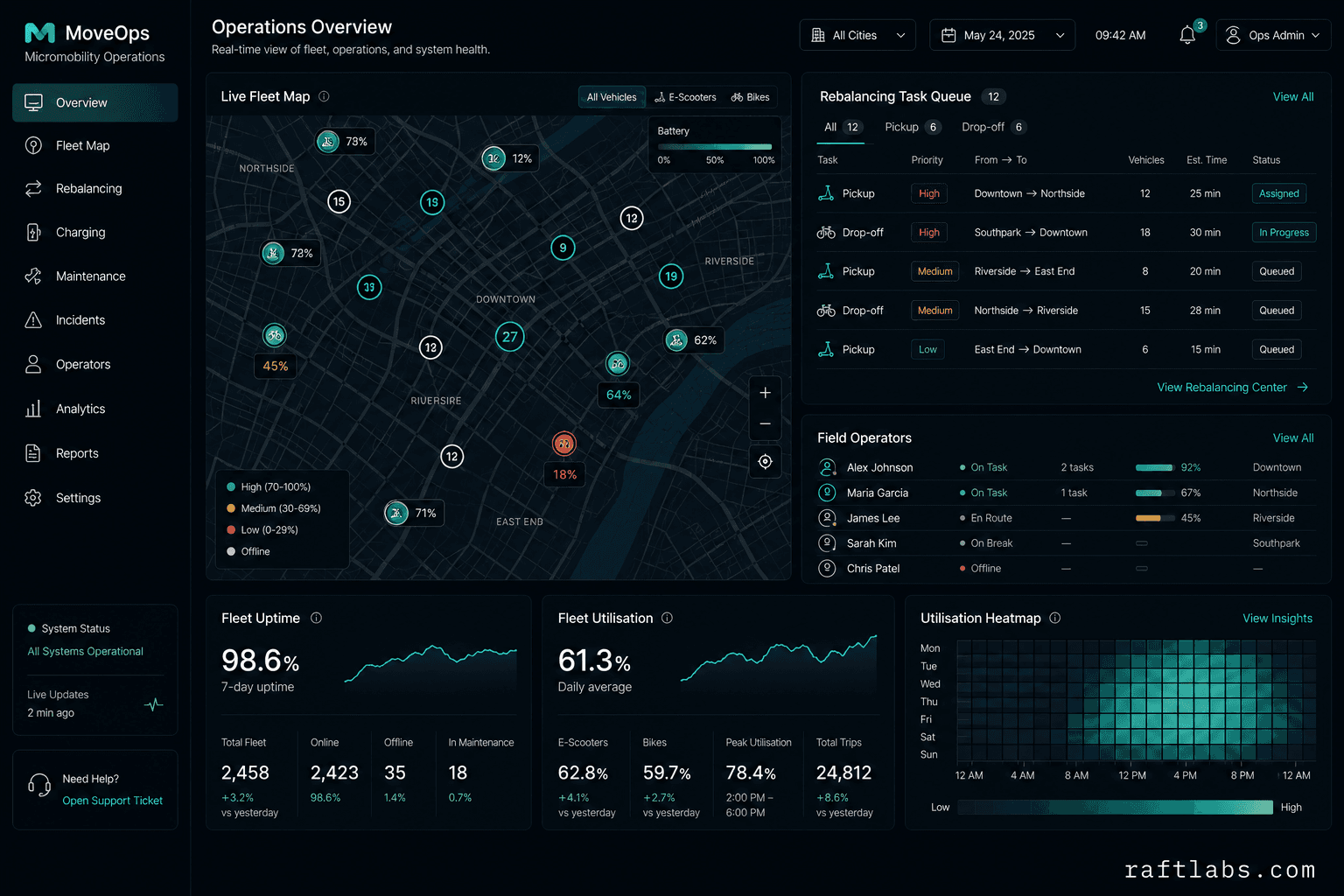Image resolution: width=1344 pixels, height=896 pixels.
Task: Click the 45% bike marker on map
Action: coord(275,334)
